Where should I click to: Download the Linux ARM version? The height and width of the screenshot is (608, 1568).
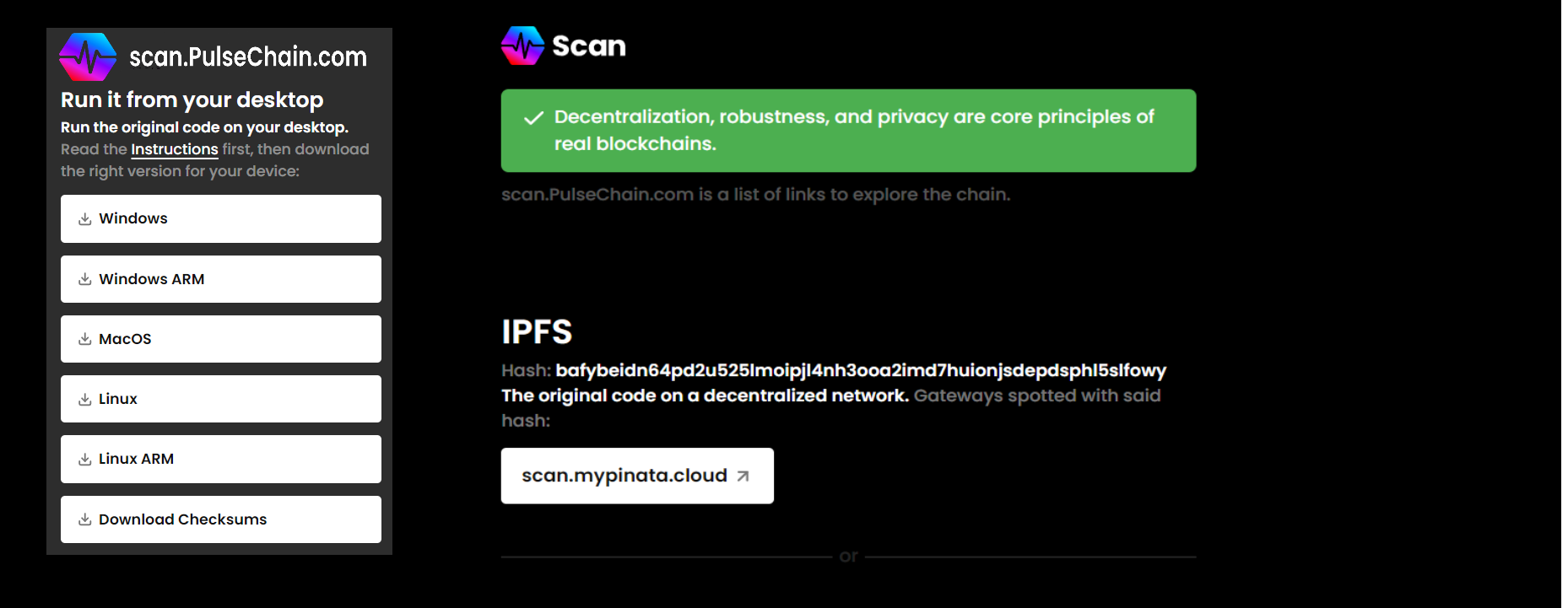(221, 459)
